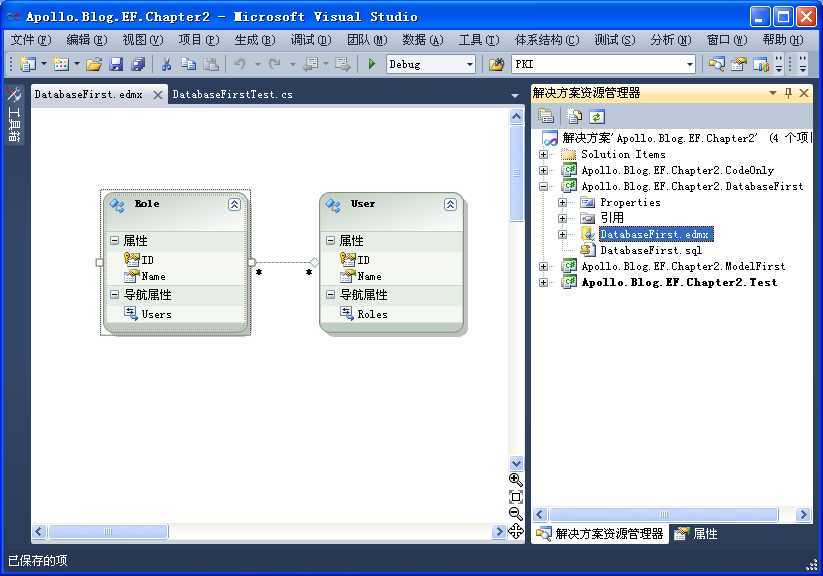This screenshot has width=823, height=576.
Task: Expand the Solution Items folder
Action: (x=543, y=154)
